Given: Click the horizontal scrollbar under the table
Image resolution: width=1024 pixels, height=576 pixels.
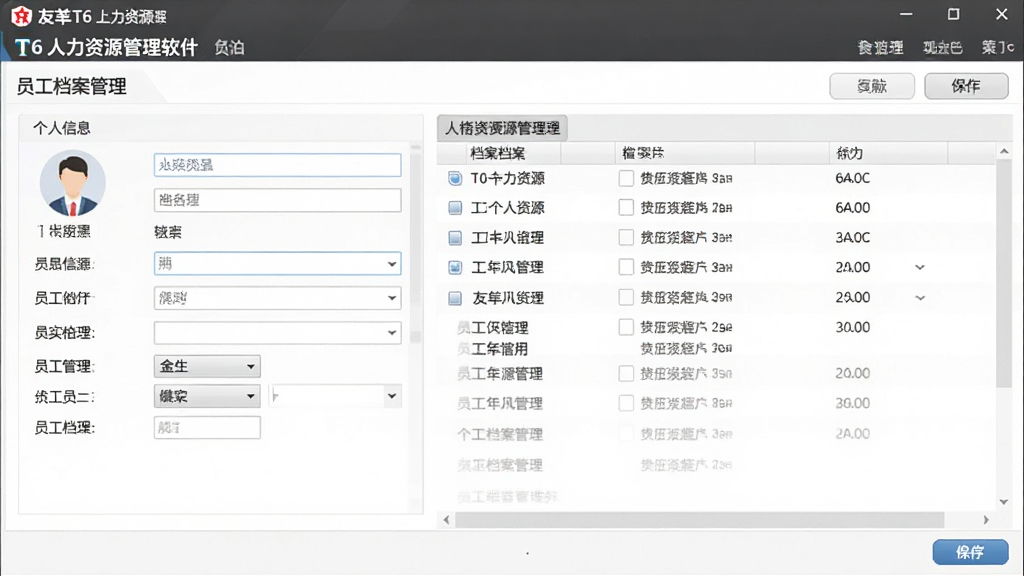Looking at the screenshot, I should pyautogui.click(x=699, y=520).
